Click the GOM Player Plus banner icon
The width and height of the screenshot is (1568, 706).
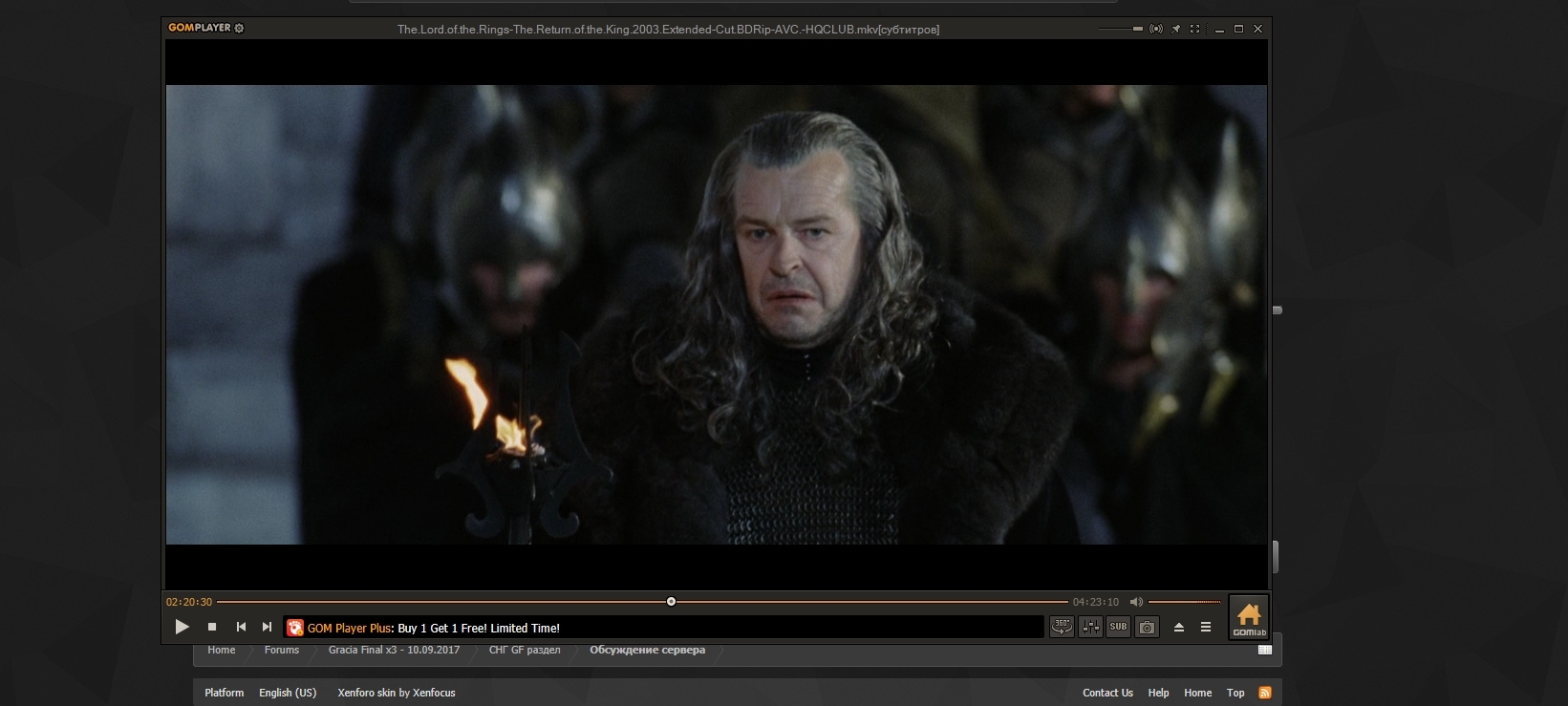coord(295,628)
